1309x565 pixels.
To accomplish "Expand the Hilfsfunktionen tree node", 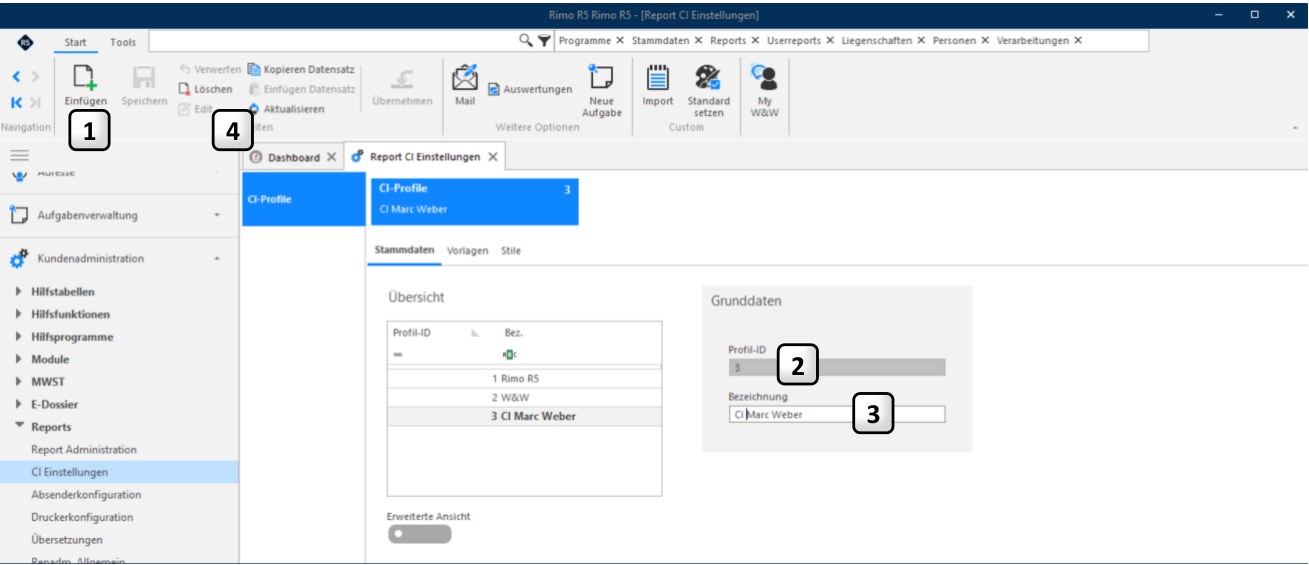I will (x=19, y=314).
